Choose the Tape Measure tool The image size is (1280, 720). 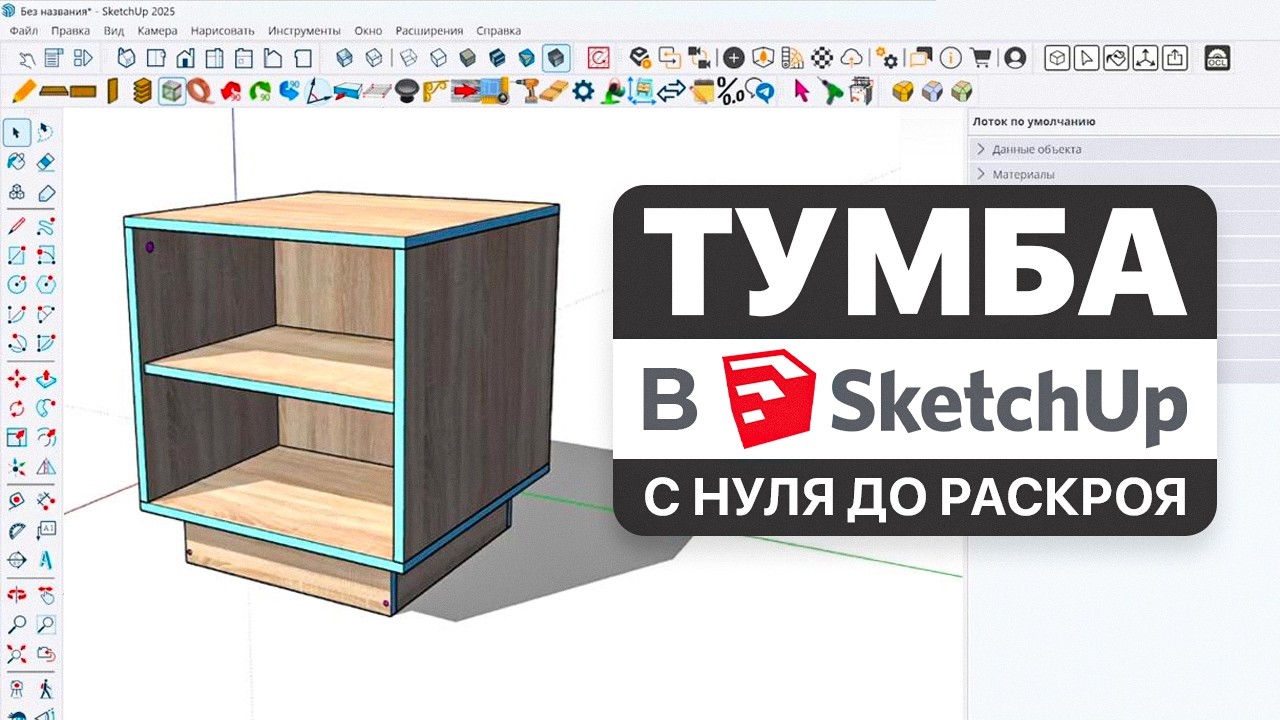tap(17, 500)
